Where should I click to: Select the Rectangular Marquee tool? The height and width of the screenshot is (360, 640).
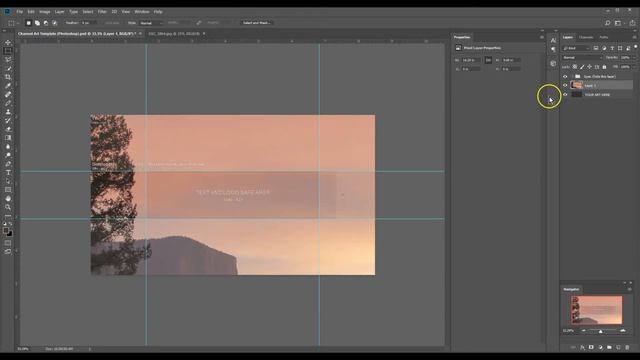click(x=8, y=51)
